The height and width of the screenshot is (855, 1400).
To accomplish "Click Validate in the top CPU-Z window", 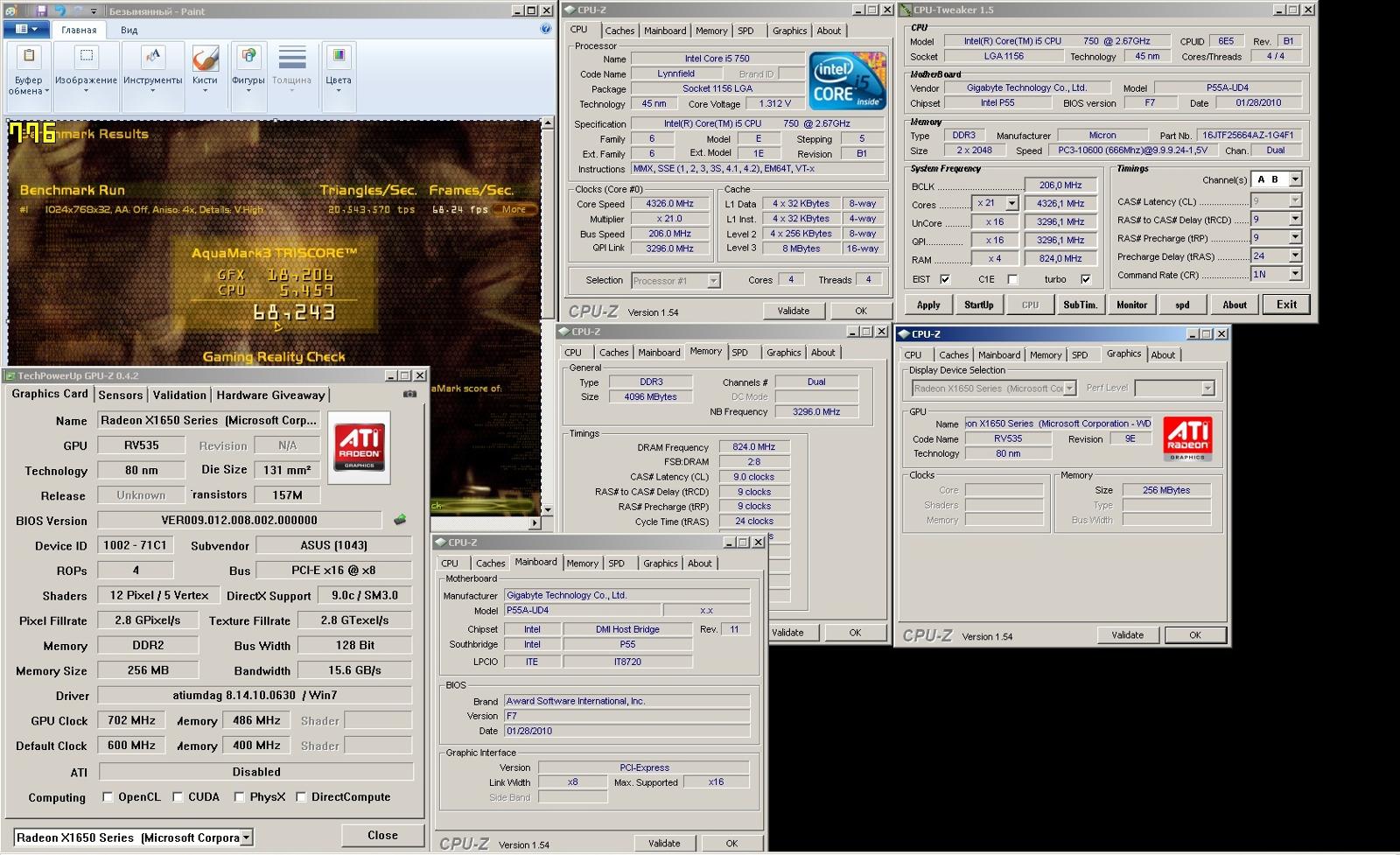I will click(x=794, y=311).
